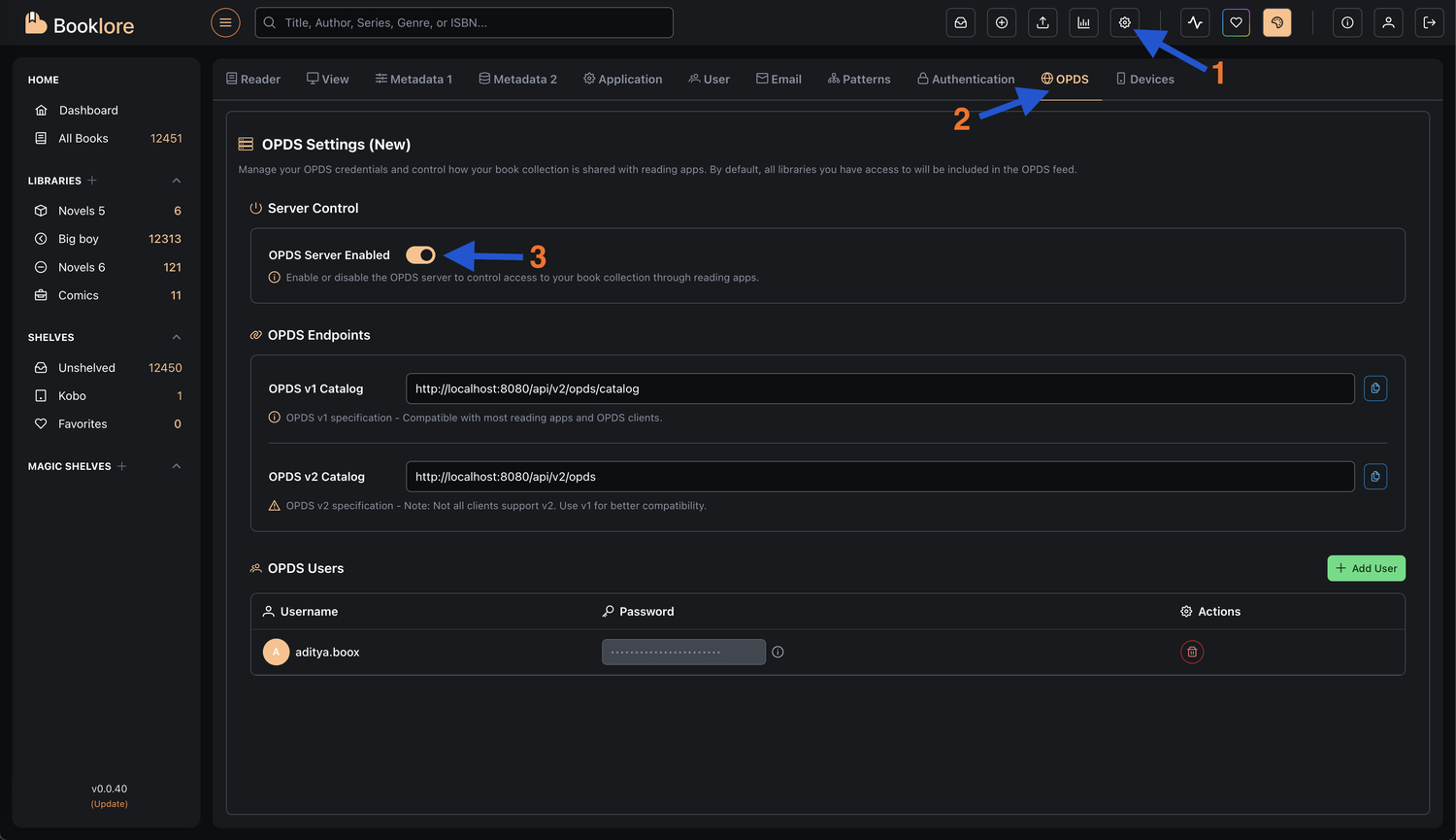Open the user profile icon
Viewport: 1456px width, 840px height.
(x=1388, y=22)
